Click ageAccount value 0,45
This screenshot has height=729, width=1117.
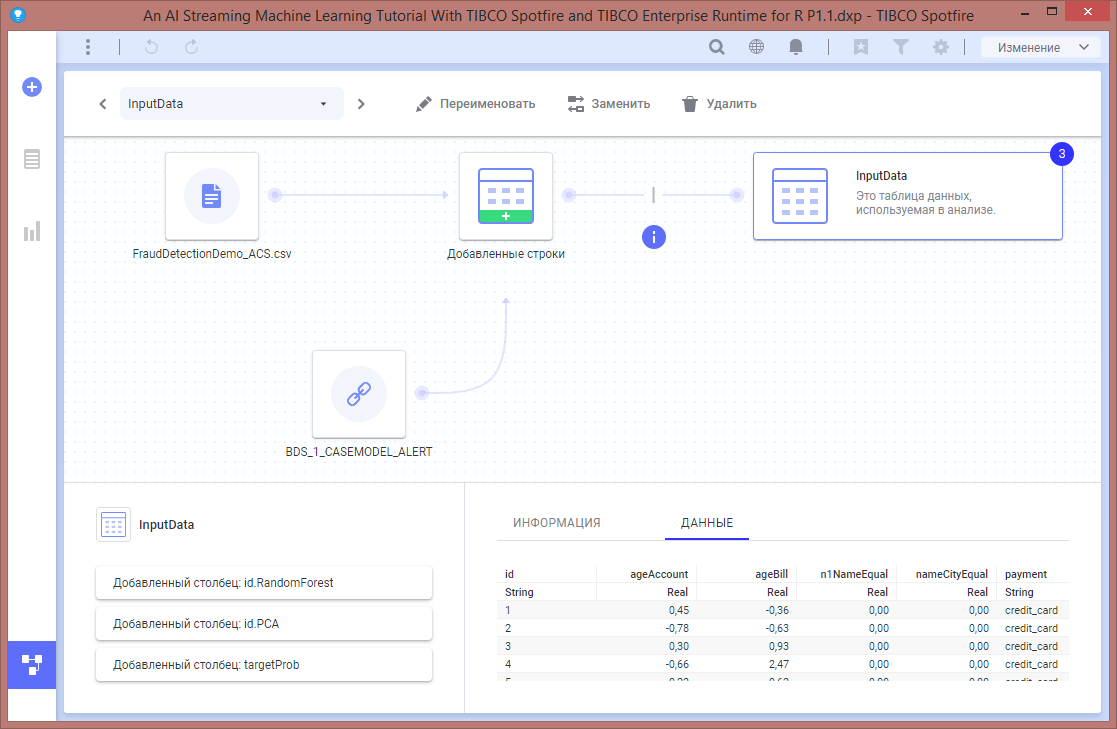(679, 611)
